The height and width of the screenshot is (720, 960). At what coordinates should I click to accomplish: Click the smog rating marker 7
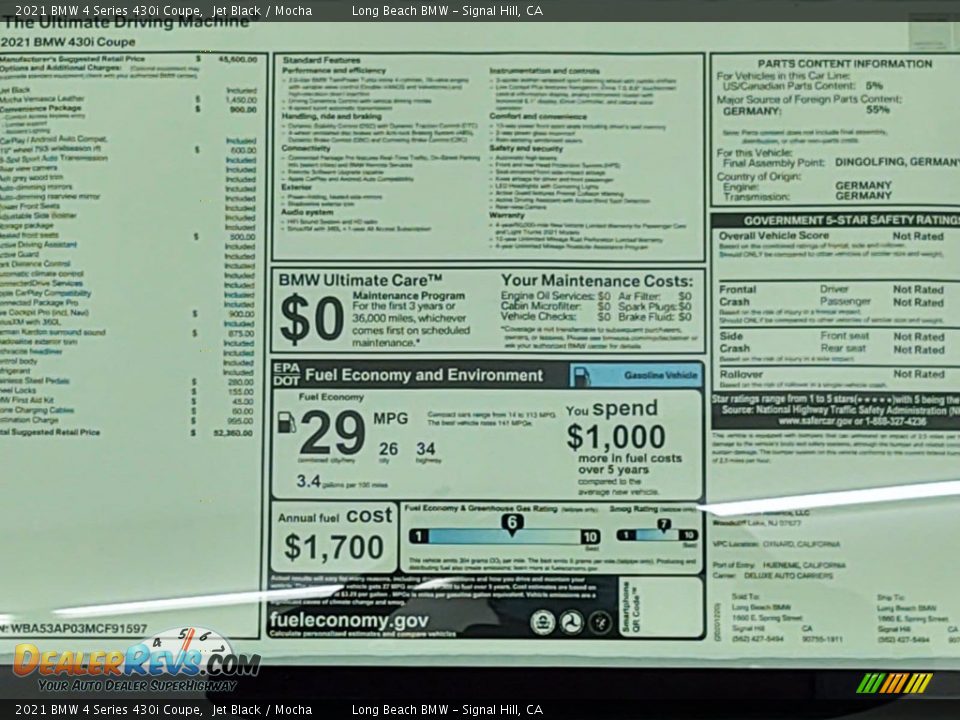664,525
